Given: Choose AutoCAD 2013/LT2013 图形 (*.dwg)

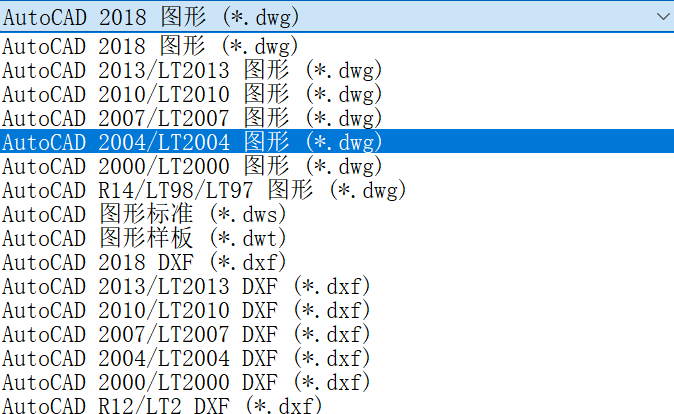Looking at the screenshot, I should (337, 70).
